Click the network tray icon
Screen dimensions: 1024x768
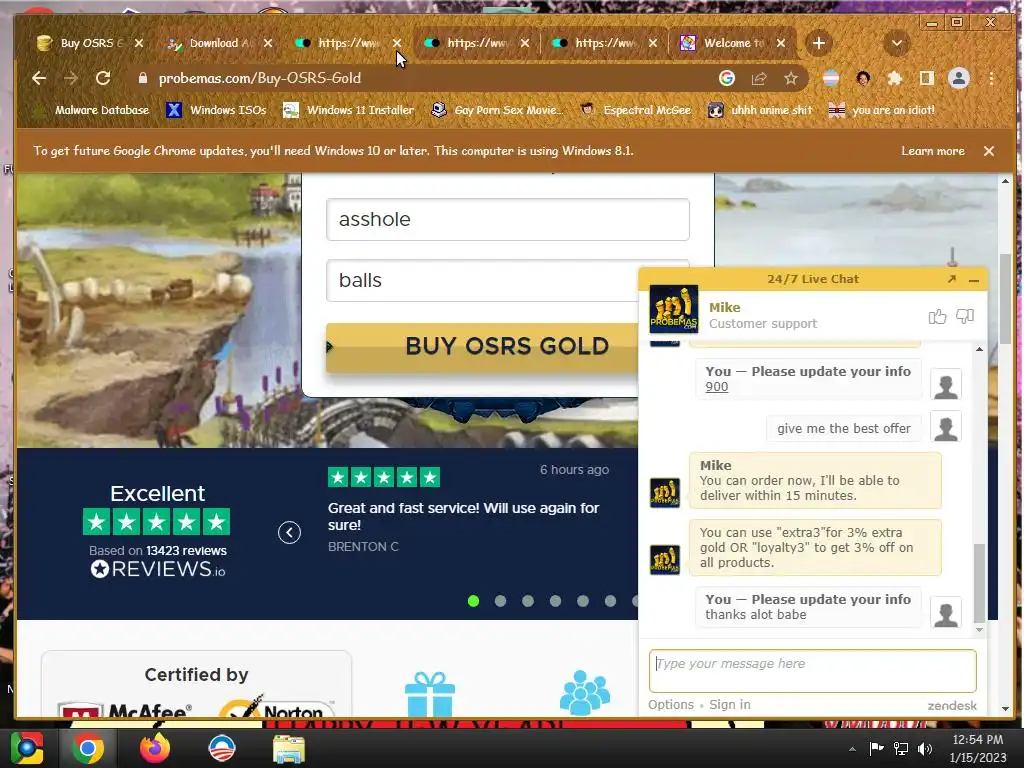click(x=901, y=748)
